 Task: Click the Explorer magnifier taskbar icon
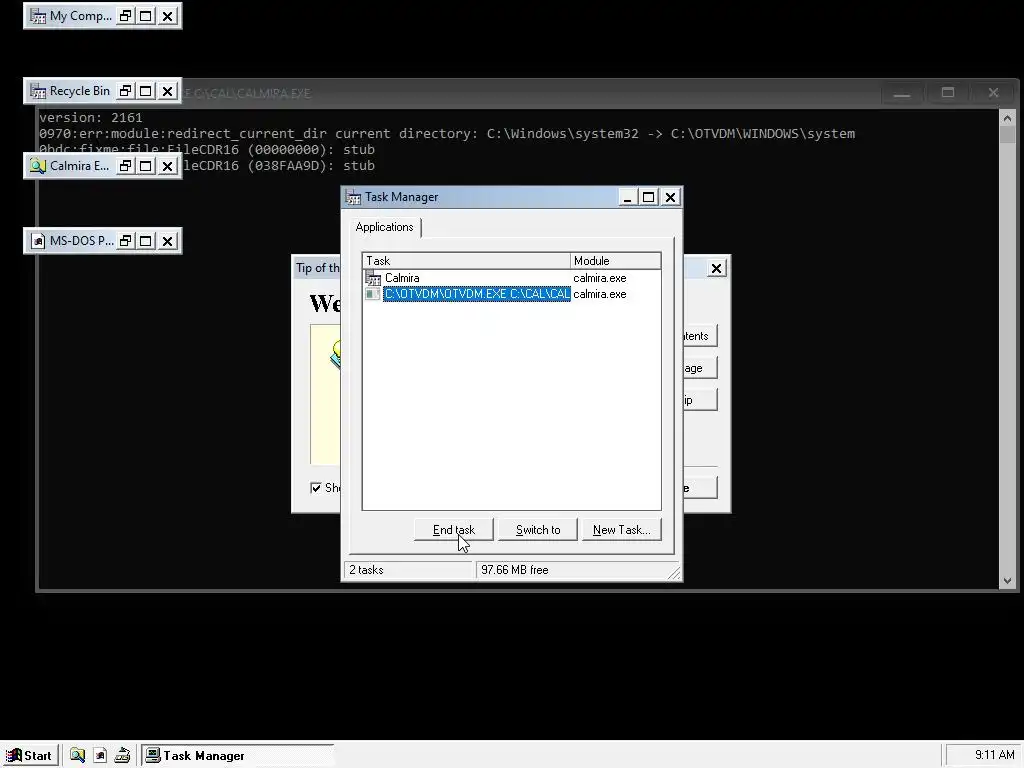(78, 756)
